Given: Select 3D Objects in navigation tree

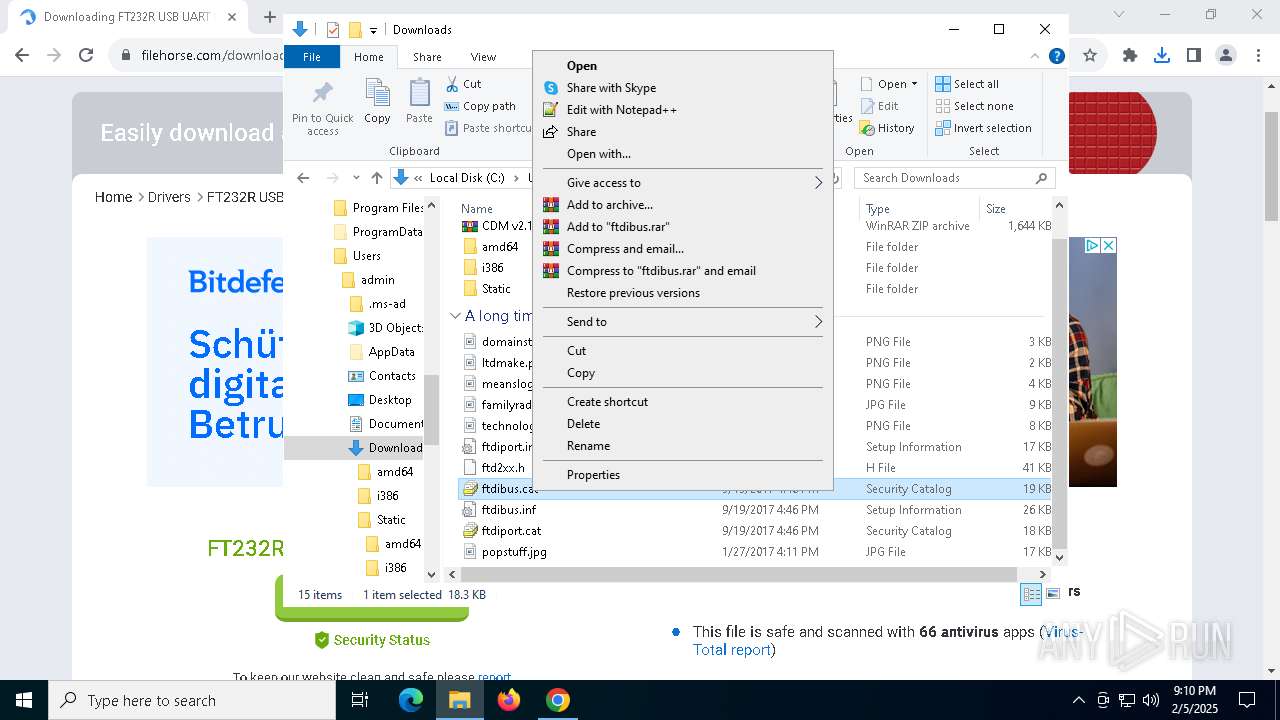Looking at the screenshot, I should point(386,328).
